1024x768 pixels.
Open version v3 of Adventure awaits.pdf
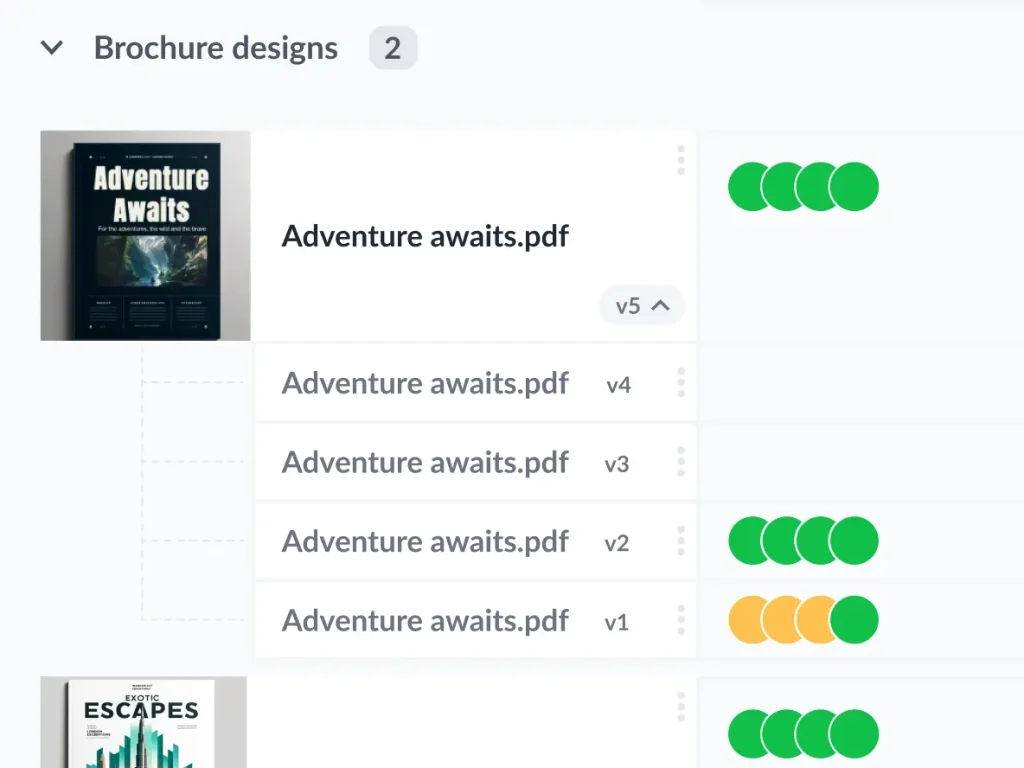pos(425,462)
